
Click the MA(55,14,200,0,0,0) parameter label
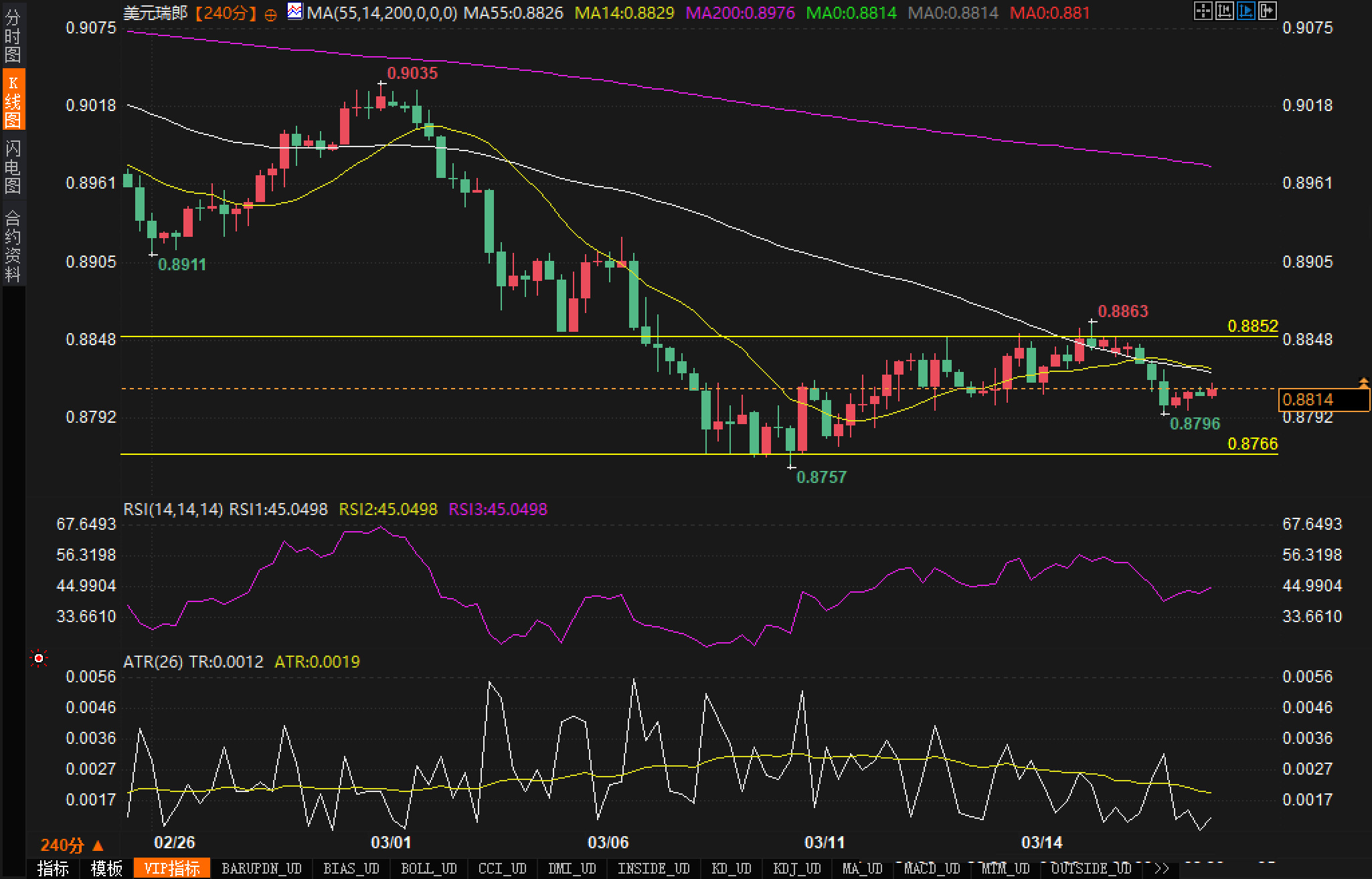(382, 13)
